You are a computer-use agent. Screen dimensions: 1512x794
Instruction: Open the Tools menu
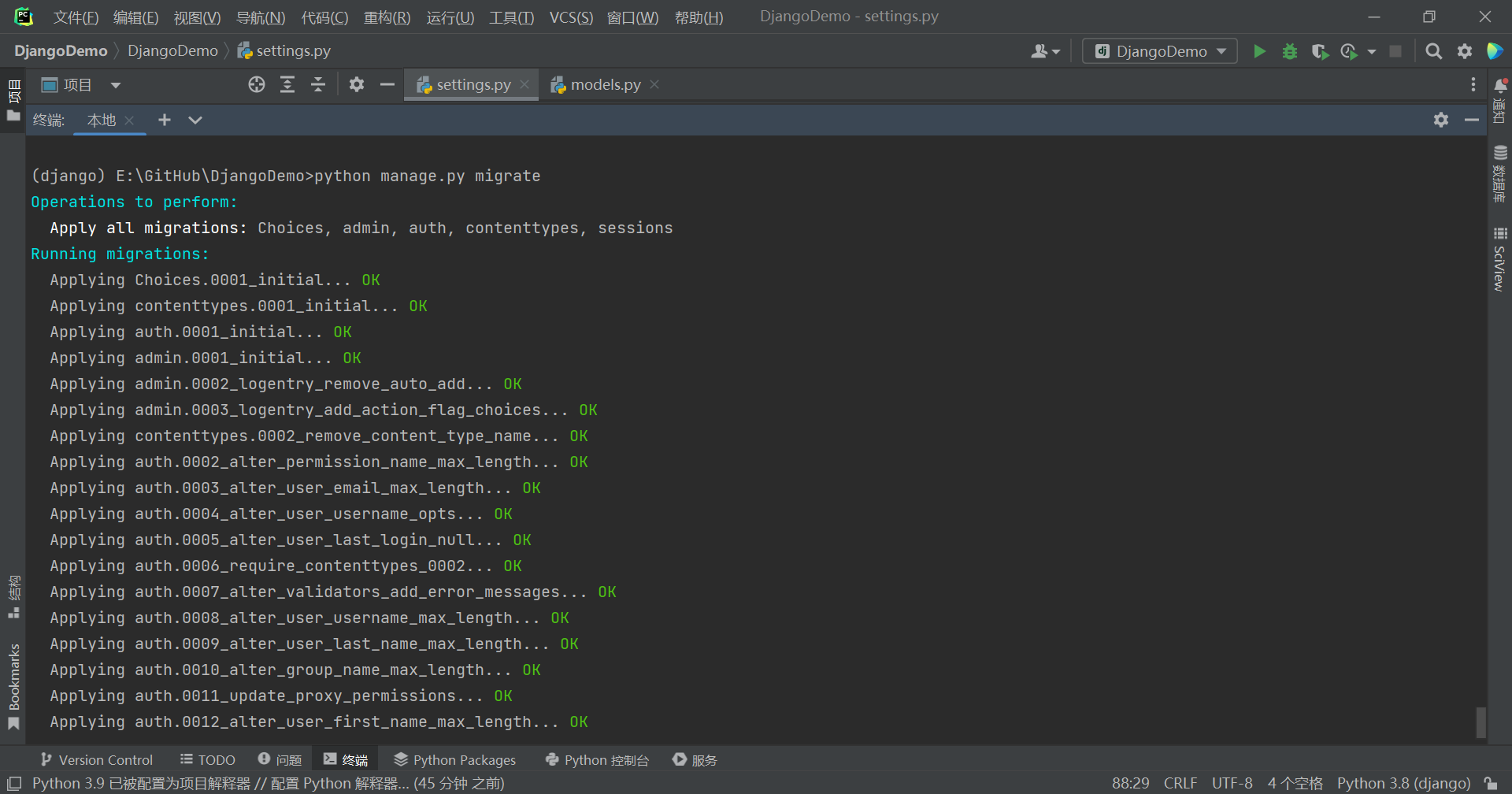point(511,17)
